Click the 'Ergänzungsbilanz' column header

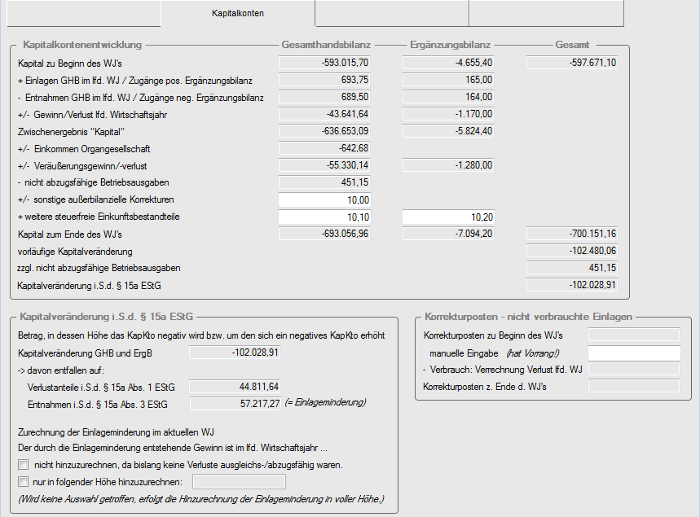coord(450,45)
